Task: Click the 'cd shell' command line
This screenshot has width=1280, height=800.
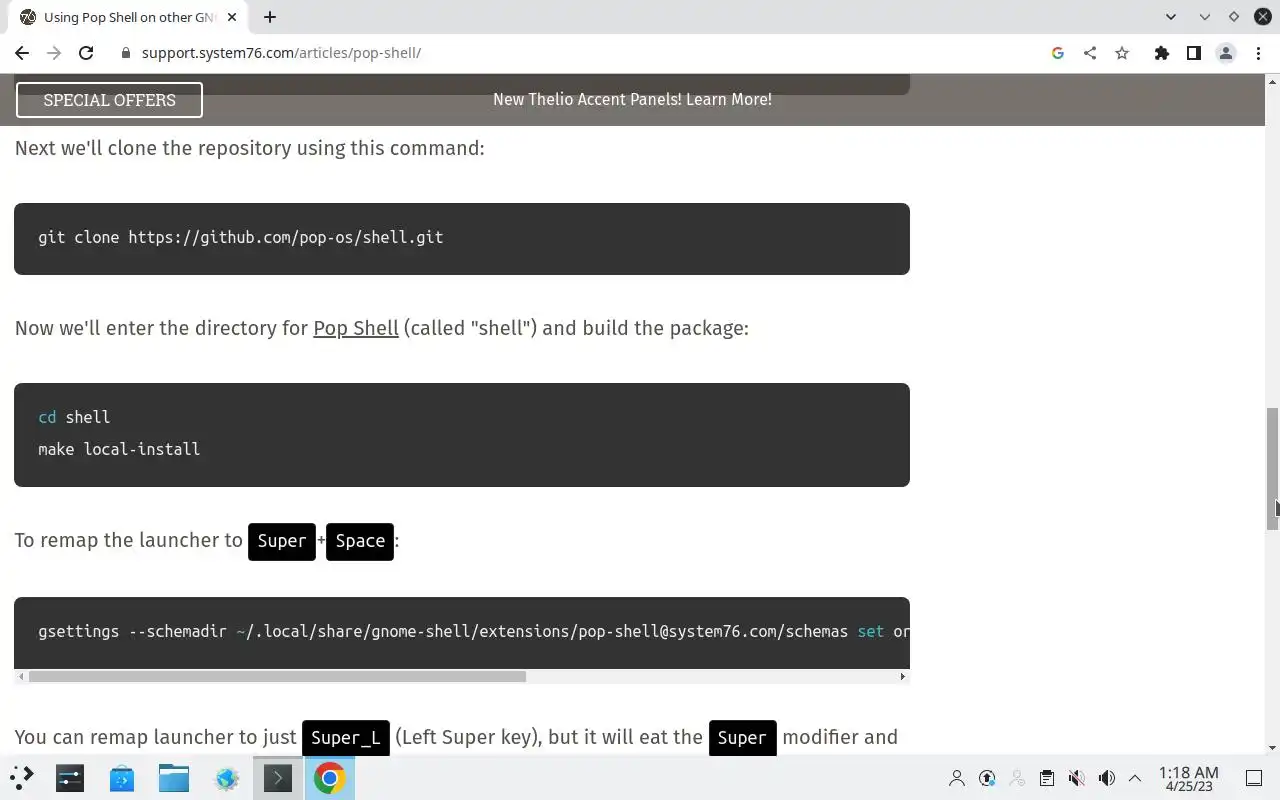Action: coord(74,417)
